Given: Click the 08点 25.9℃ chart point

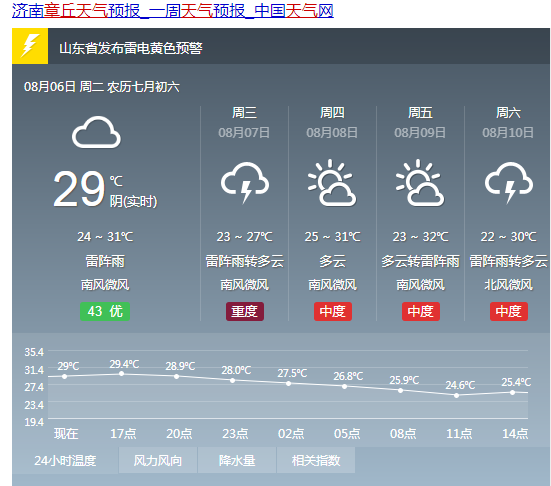Looking at the screenshot, I should click(x=401, y=390).
